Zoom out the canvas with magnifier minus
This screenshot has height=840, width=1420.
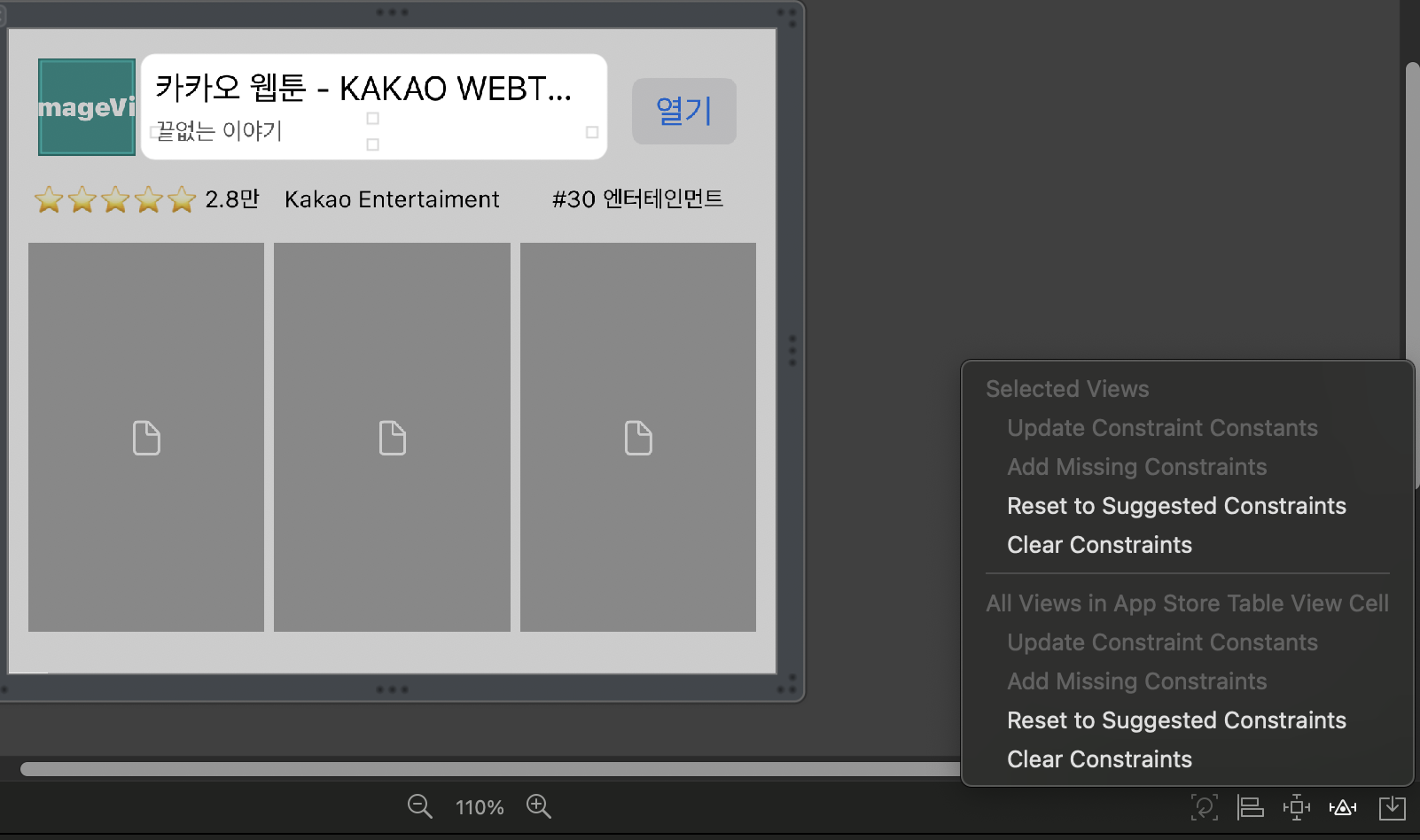419,806
